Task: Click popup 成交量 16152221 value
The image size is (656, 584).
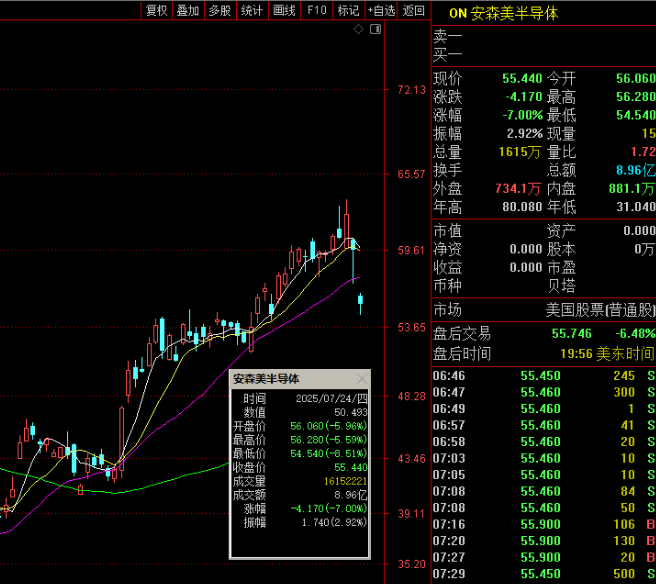Action: [x=346, y=481]
